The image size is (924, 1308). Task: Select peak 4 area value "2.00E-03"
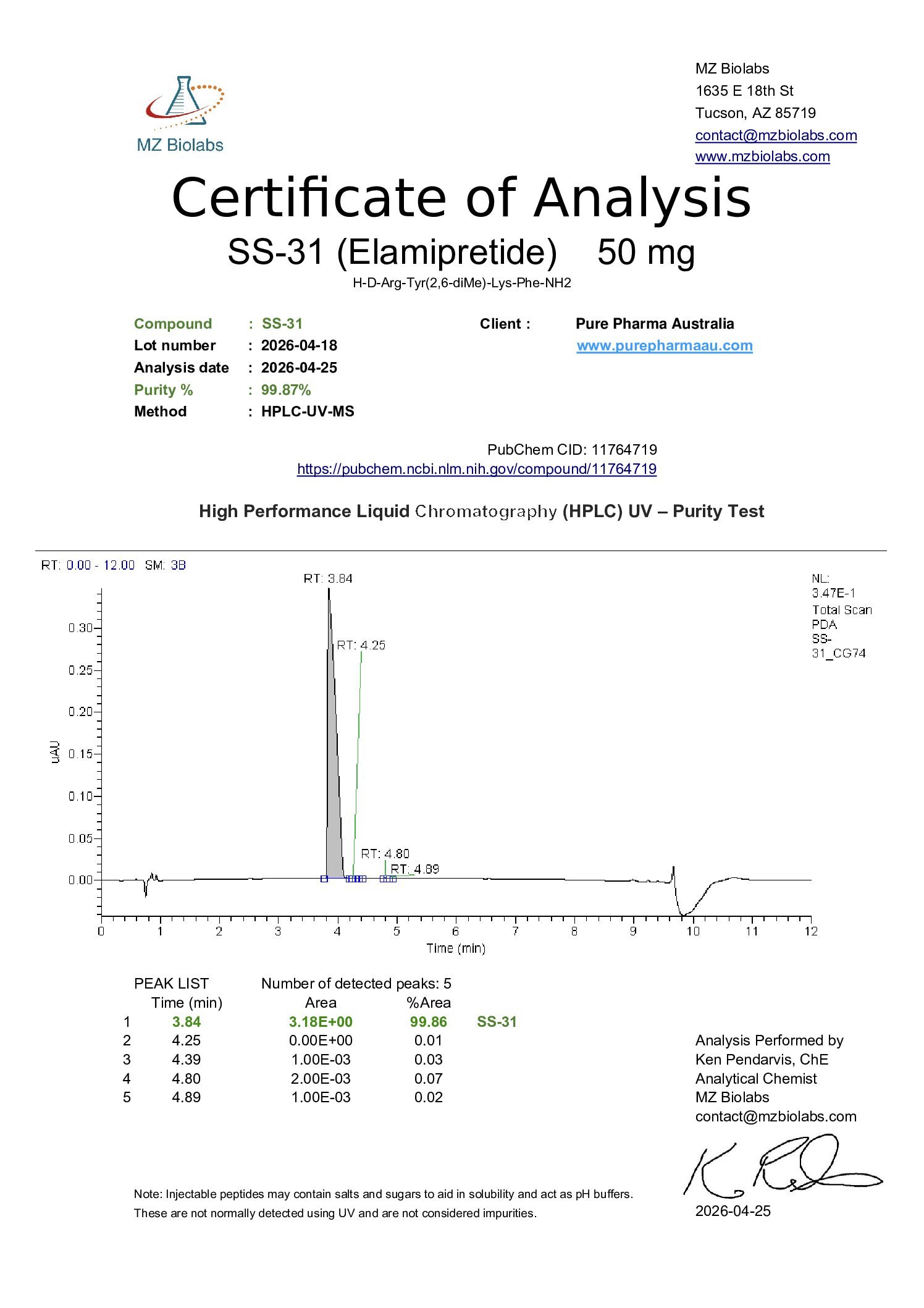(x=321, y=1079)
